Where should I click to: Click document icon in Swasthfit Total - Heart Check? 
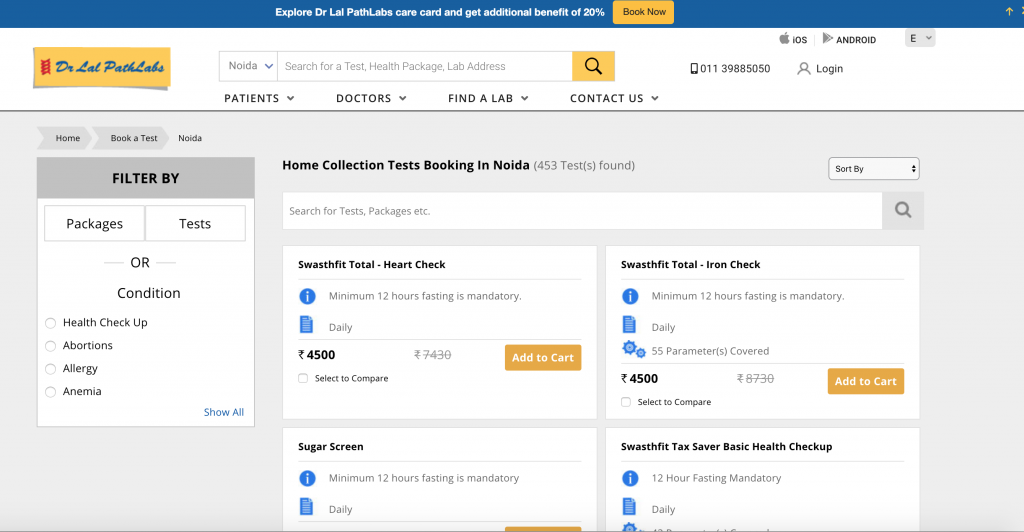pos(306,324)
